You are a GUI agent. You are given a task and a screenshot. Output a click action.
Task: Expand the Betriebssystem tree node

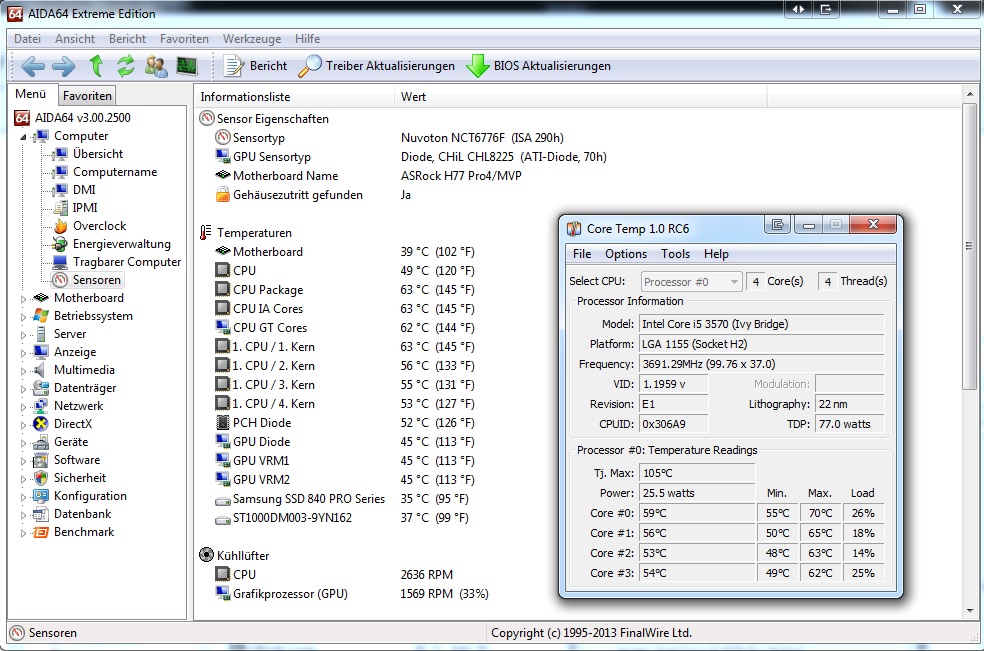(x=23, y=317)
